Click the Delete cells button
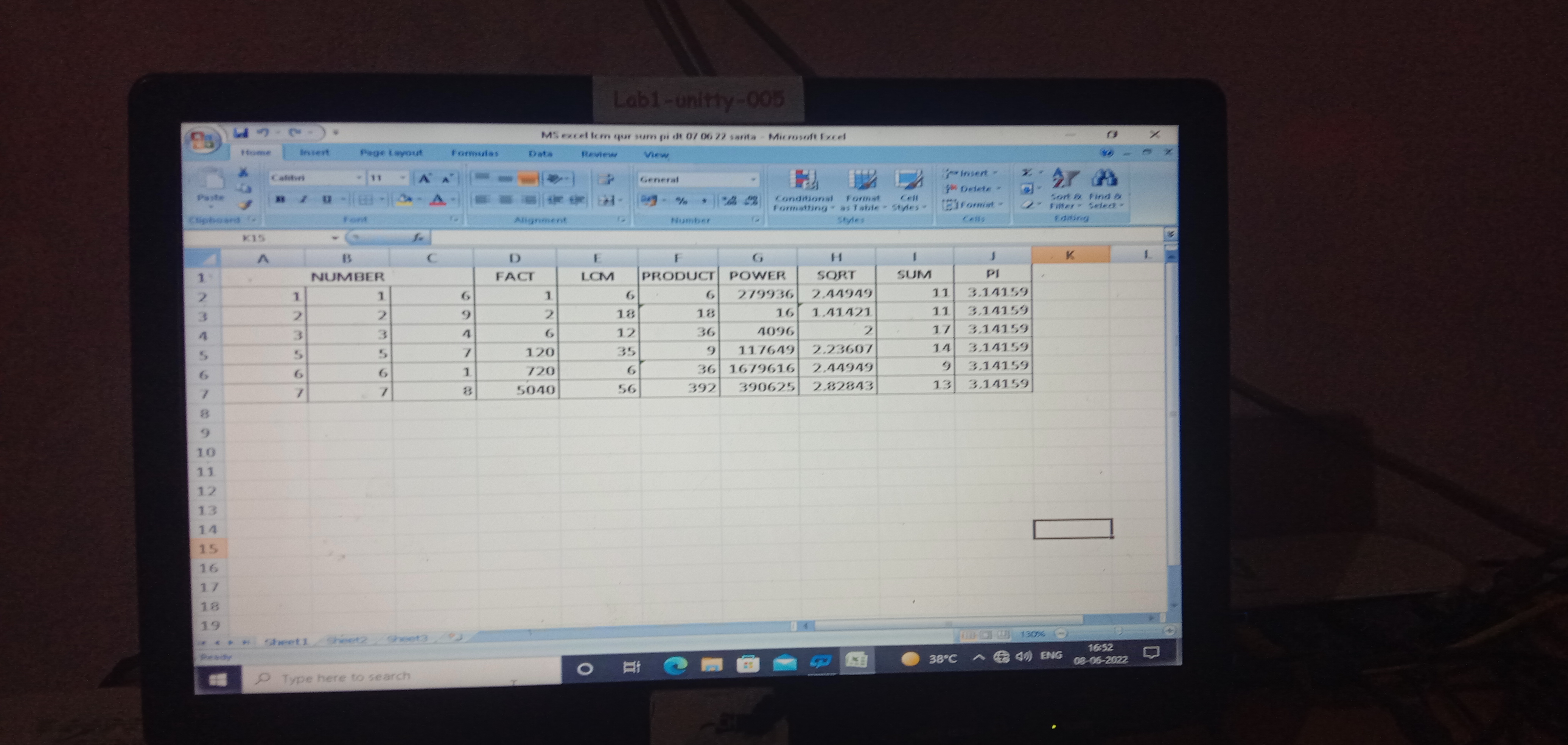 974,189
